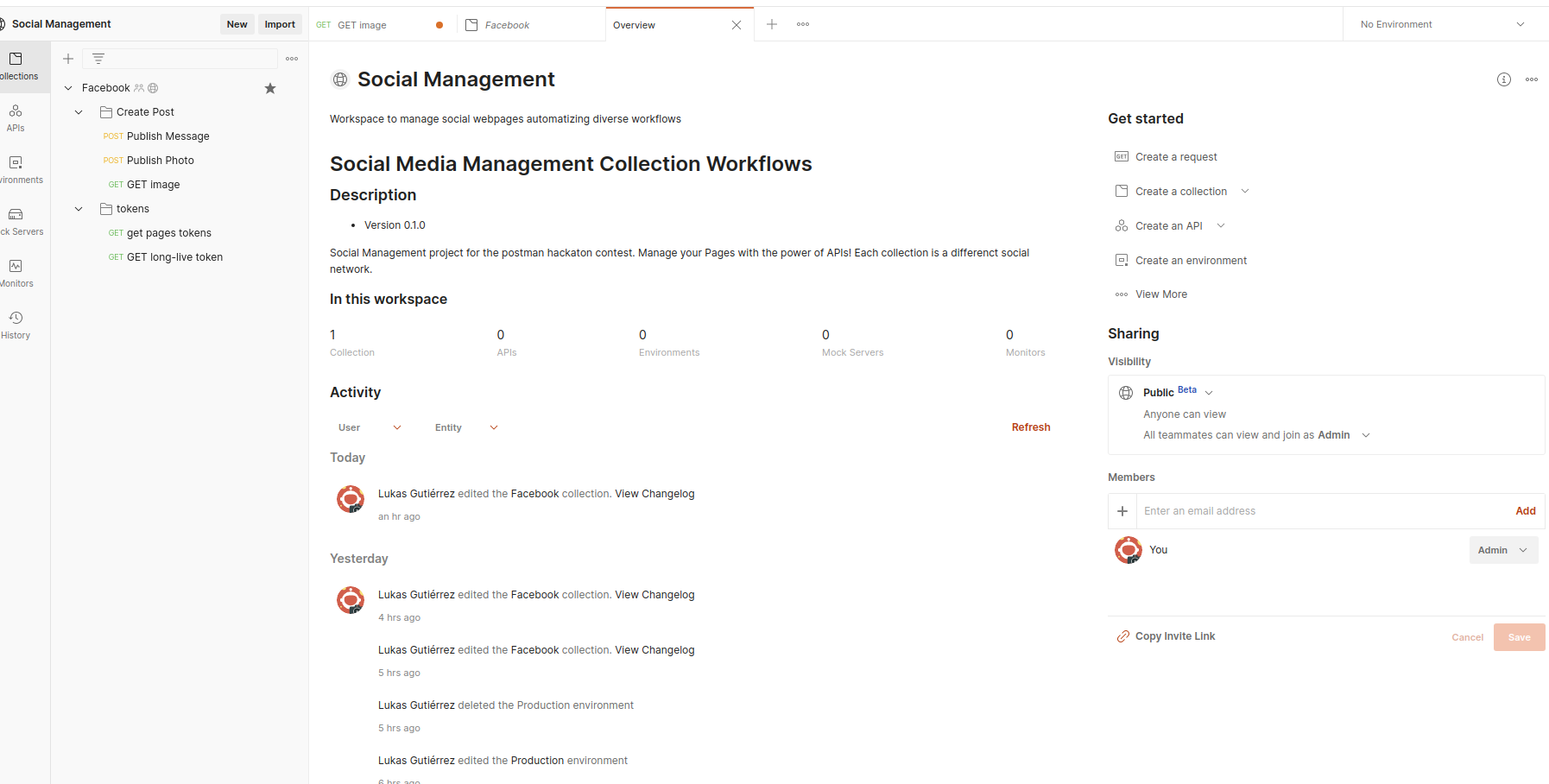Open the History sidebar panel
The height and width of the screenshot is (784, 1549).
click(x=16, y=326)
